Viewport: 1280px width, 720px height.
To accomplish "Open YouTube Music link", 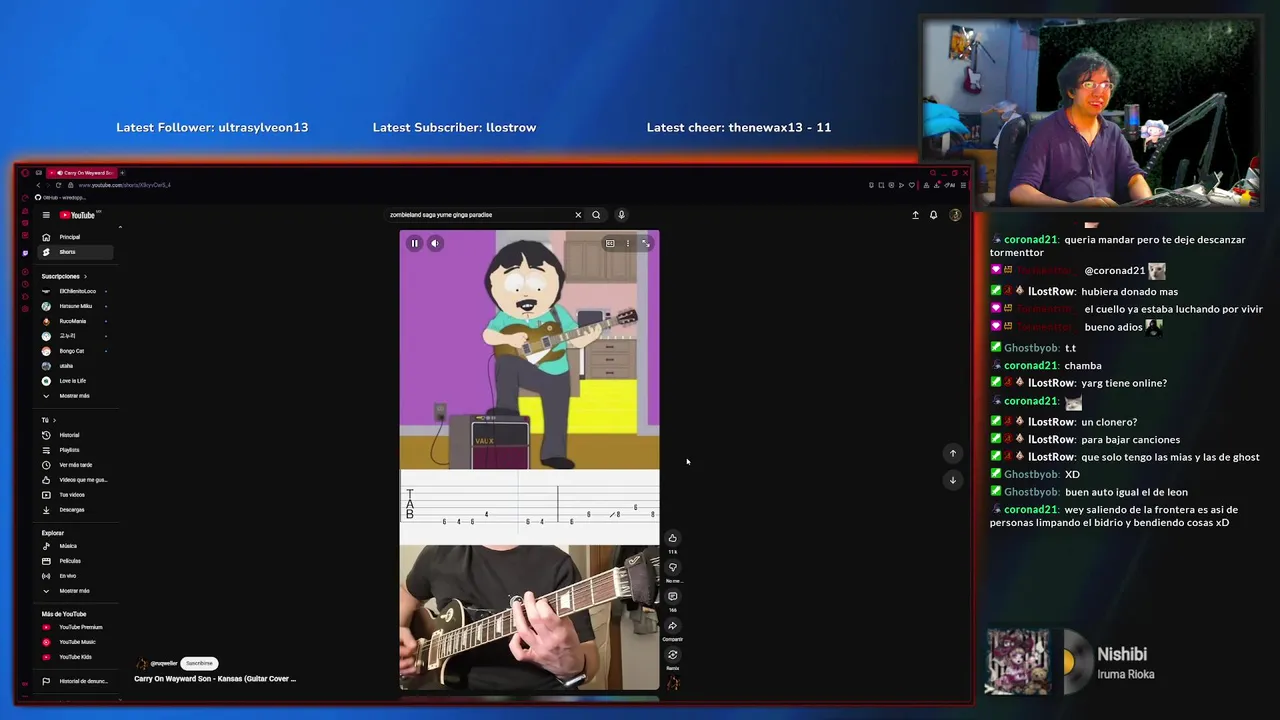I will [x=75, y=642].
